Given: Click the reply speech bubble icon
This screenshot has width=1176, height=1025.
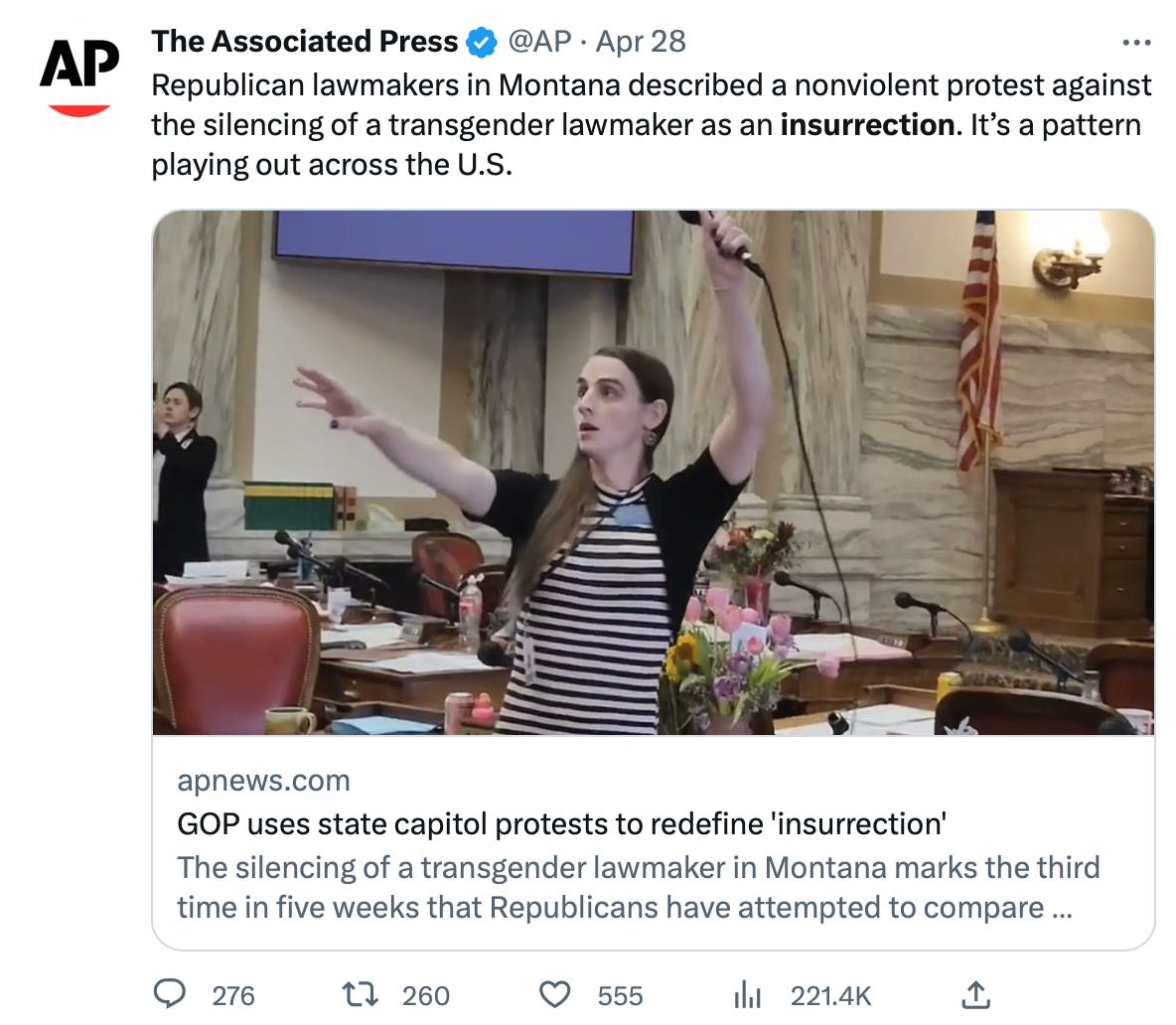Looking at the screenshot, I should click(171, 994).
